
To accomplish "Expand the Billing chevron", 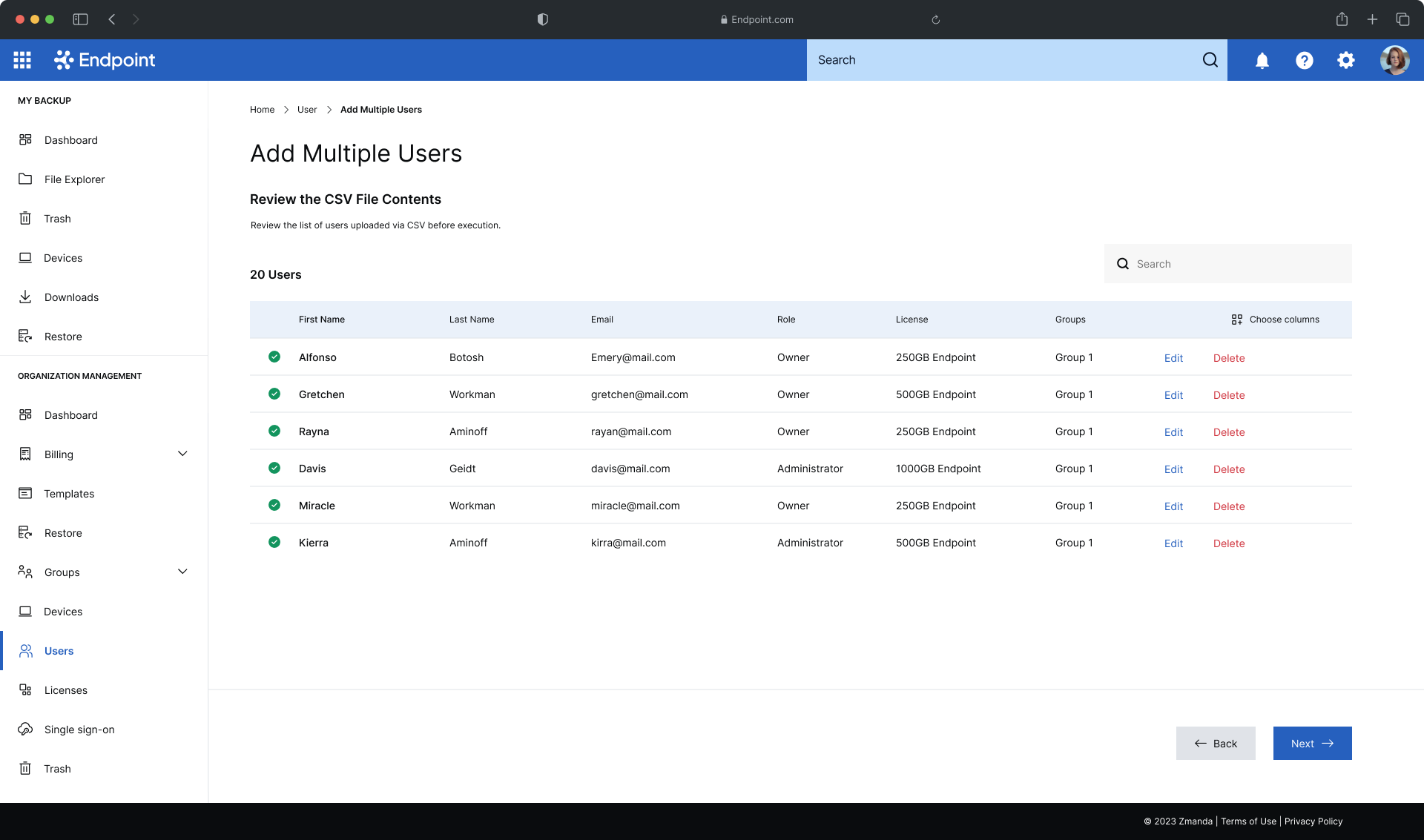I will pyautogui.click(x=182, y=454).
